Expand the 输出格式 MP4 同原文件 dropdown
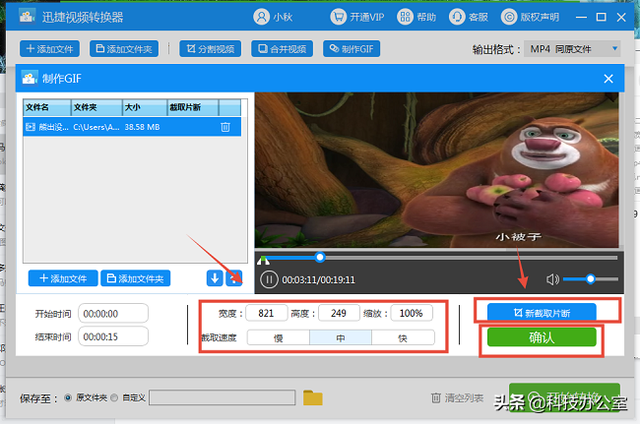This screenshot has width=640, height=424. pos(572,49)
